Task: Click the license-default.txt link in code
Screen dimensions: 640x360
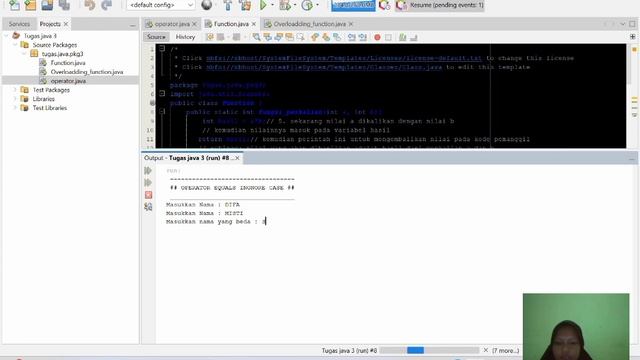Action: tap(344, 58)
